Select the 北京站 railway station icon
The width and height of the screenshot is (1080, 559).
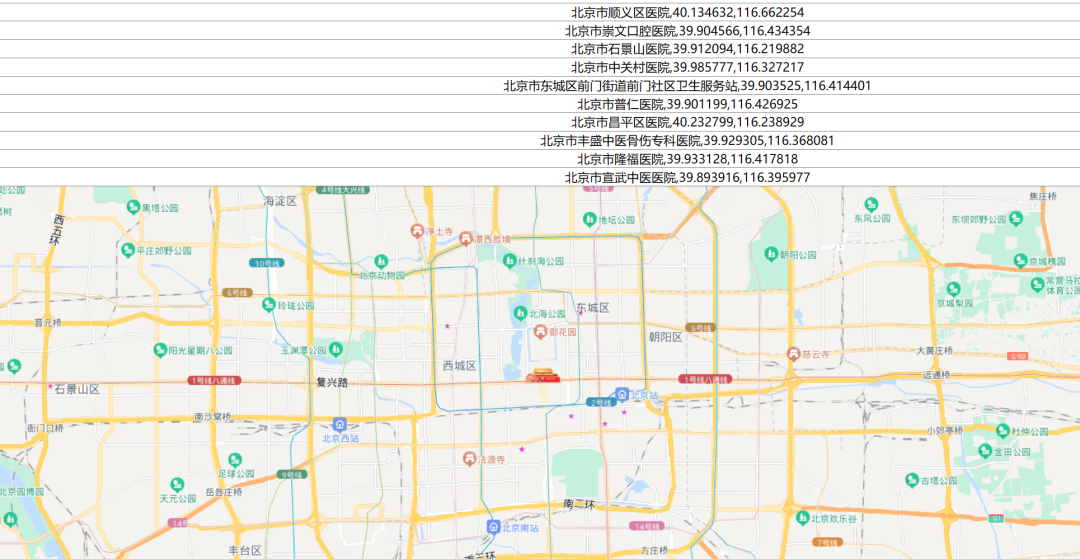tap(621, 394)
